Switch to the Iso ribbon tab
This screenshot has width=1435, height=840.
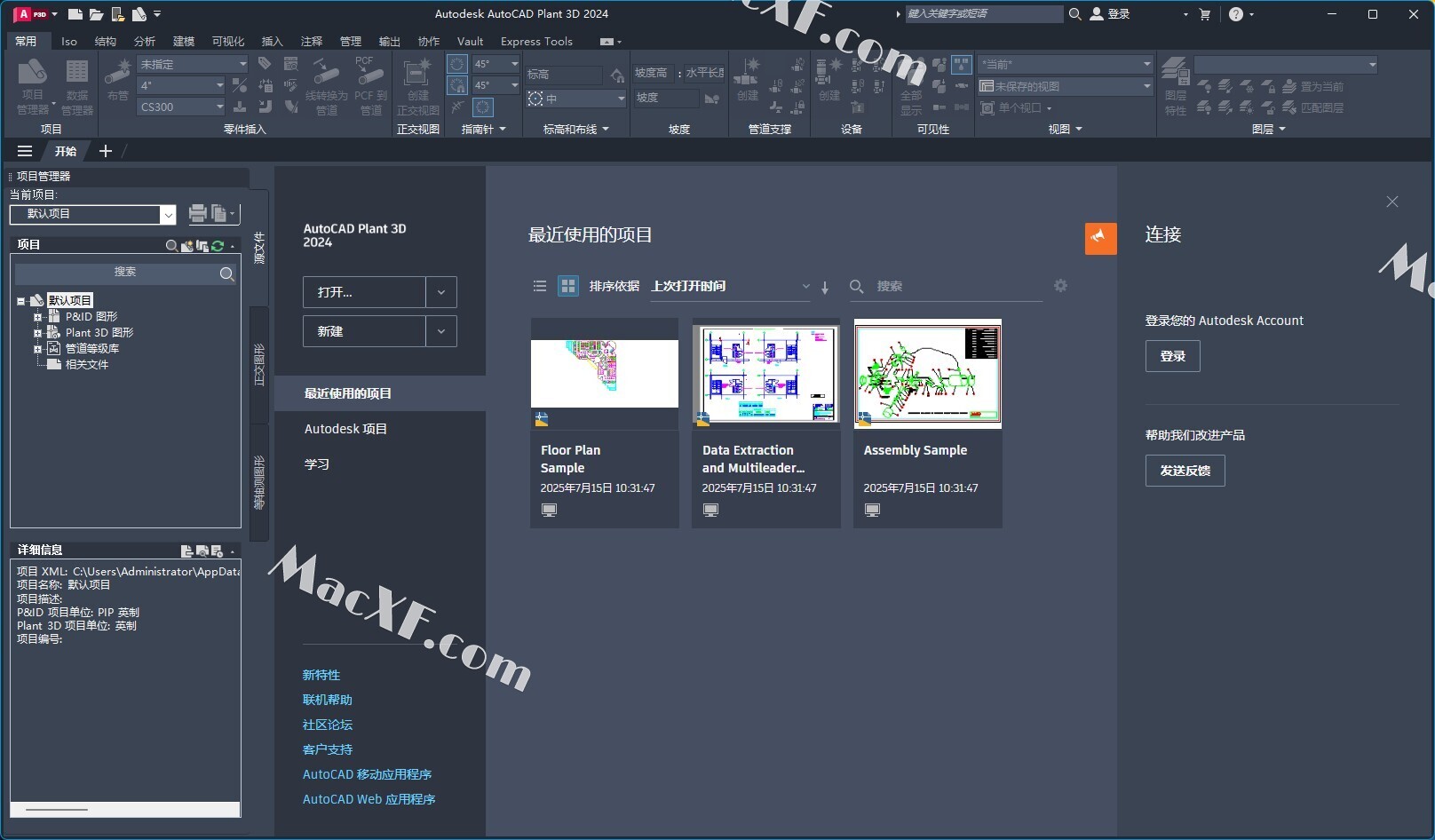pos(69,42)
